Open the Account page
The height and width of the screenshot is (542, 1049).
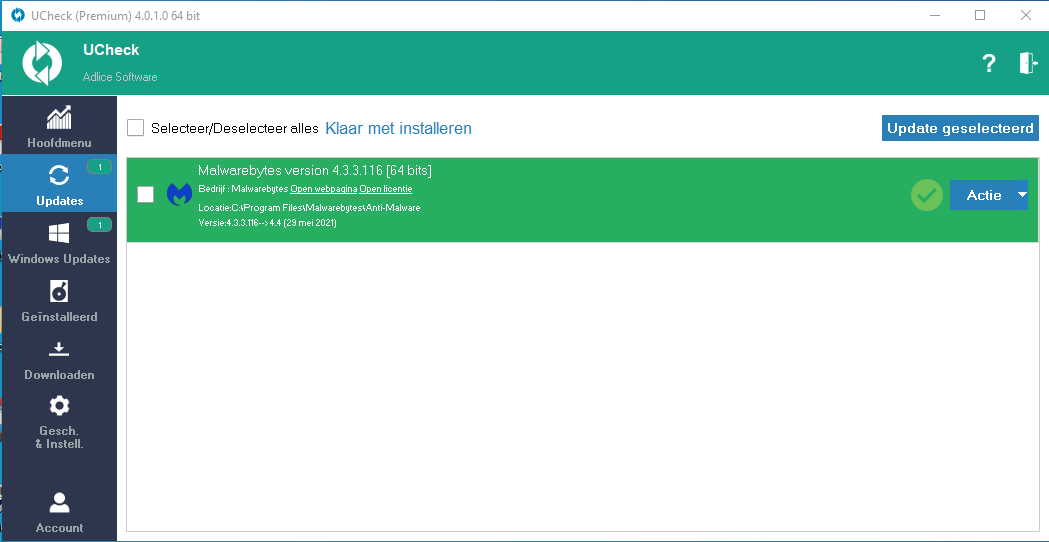click(x=59, y=512)
